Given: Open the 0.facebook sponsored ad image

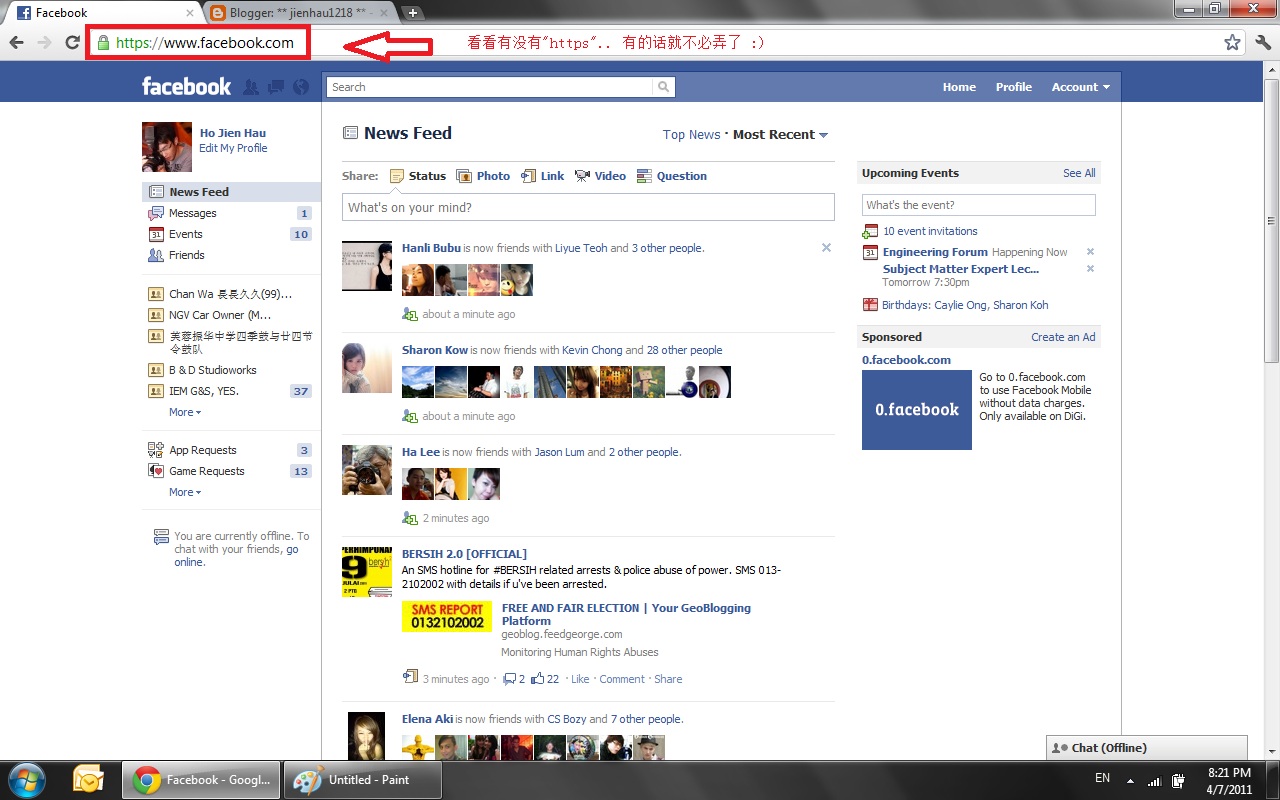Looking at the screenshot, I should (x=917, y=410).
